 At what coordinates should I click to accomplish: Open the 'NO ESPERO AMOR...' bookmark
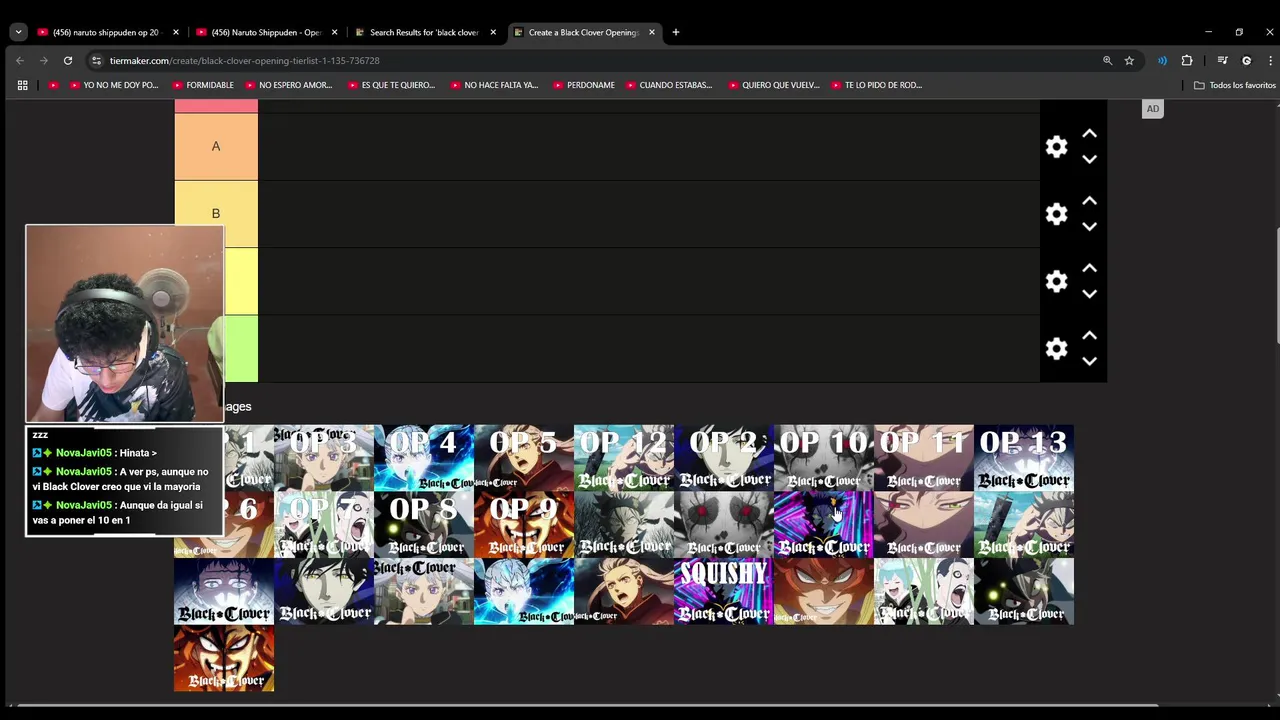288,85
